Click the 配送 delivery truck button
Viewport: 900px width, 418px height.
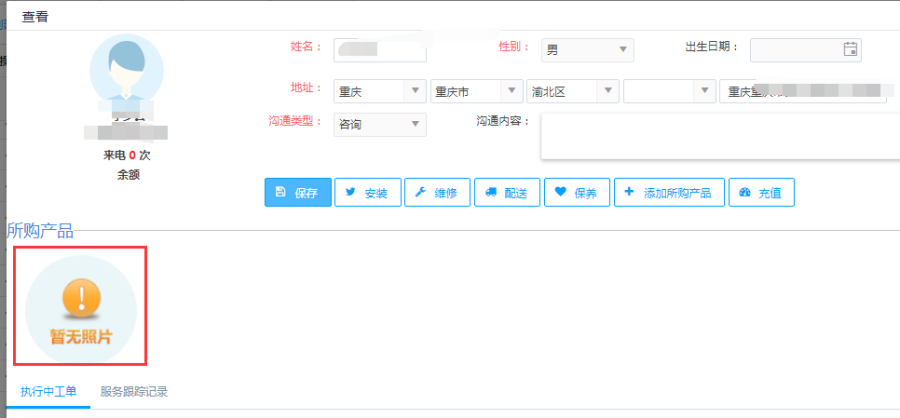pyautogui.click(x=507, y=193)
